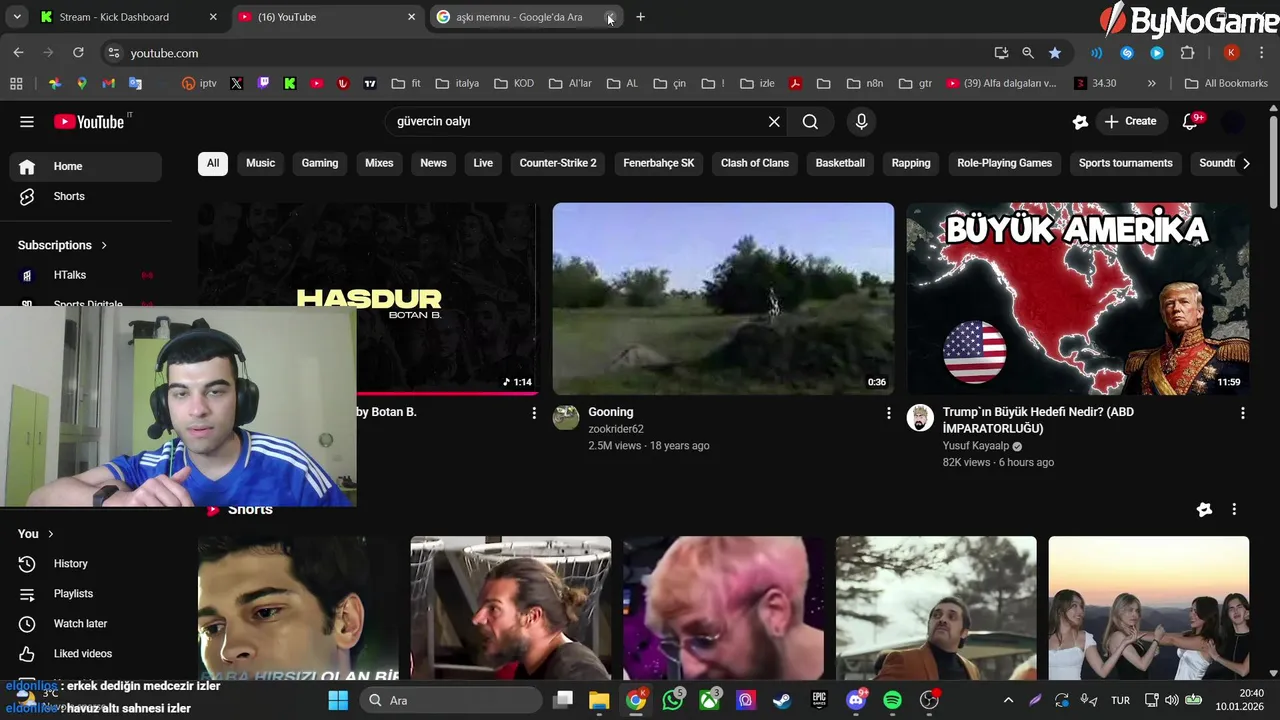Open the KOD bookmark folder

coord(514,84)
